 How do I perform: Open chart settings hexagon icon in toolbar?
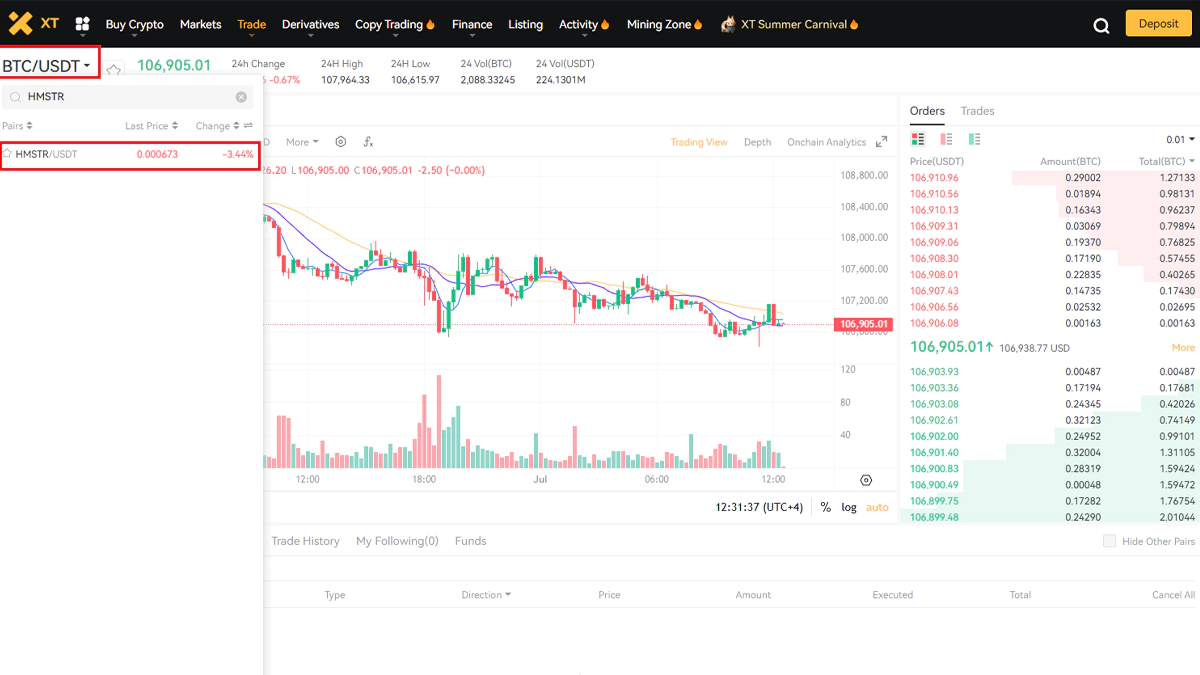pos(341,142)
